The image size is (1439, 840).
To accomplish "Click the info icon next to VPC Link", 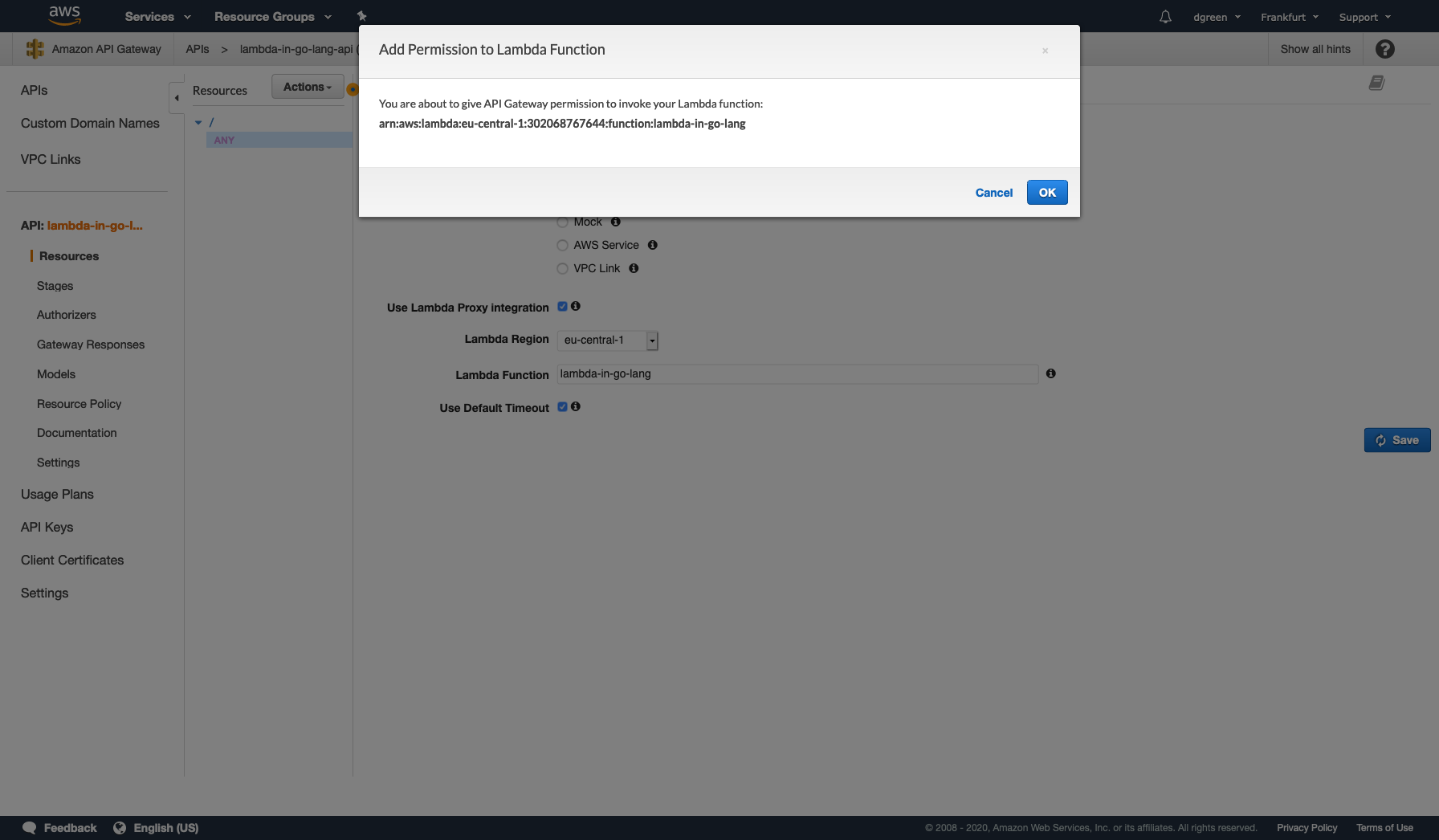I will pos(634,268).
